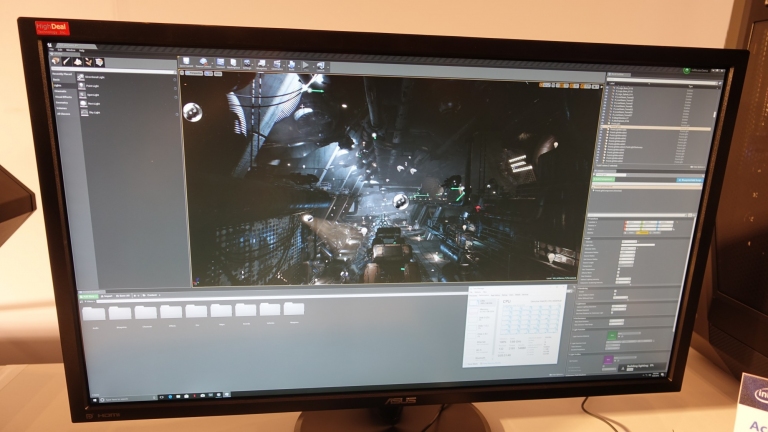Click the search field in the Modes panel
The height and width of the screenshot is (432, 768).
(114, 69)
